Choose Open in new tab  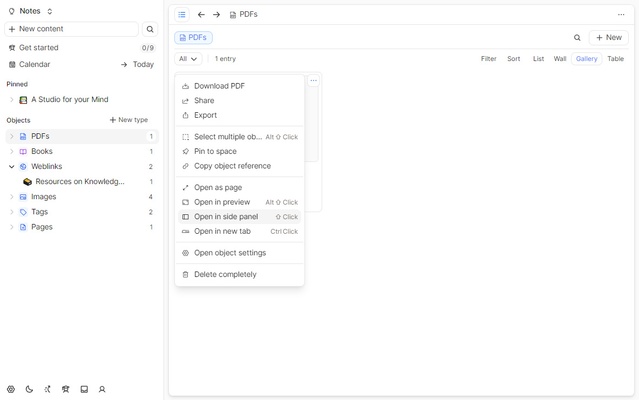pos(240,231)
